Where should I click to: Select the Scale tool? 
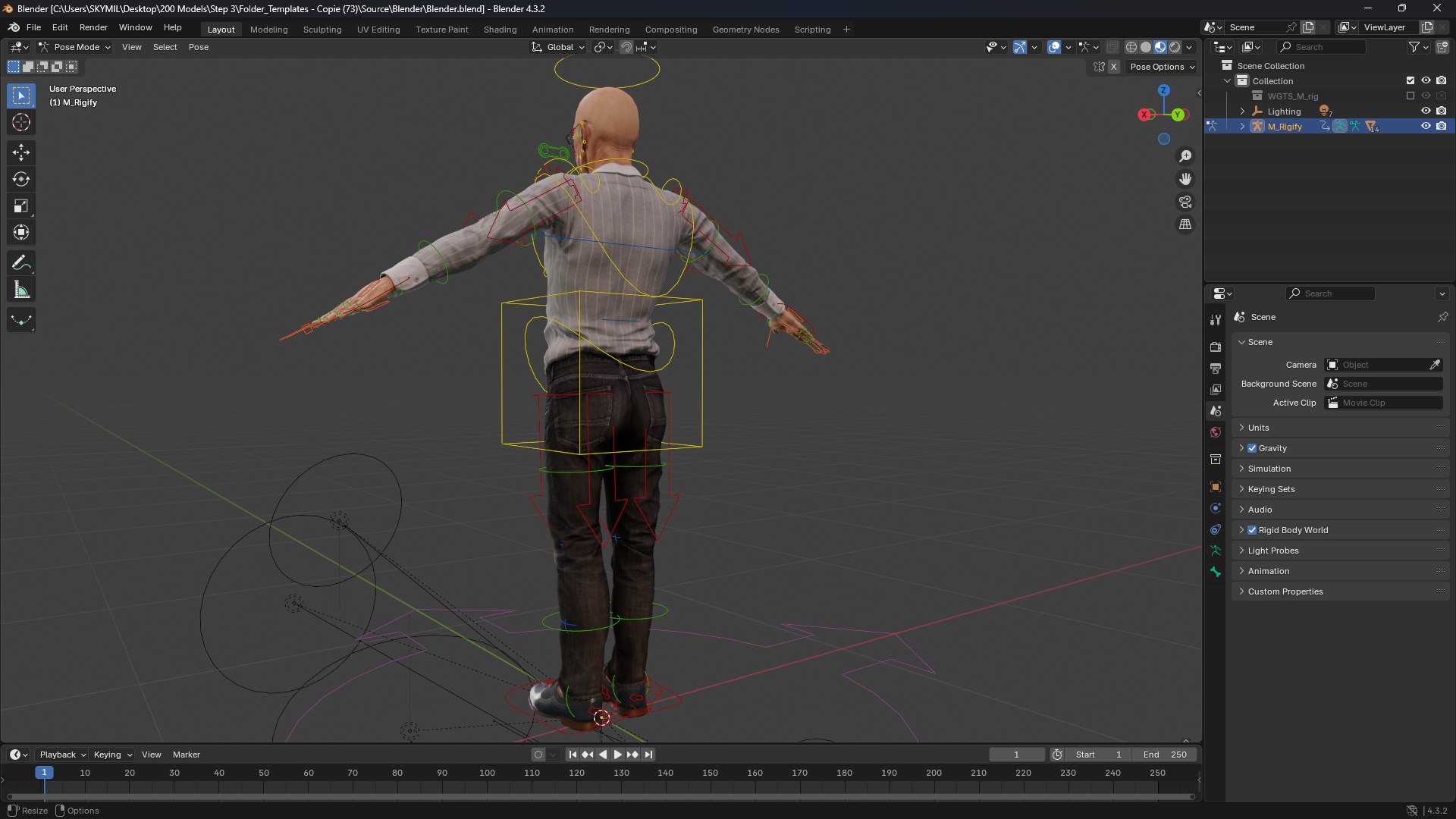[21, 206]
